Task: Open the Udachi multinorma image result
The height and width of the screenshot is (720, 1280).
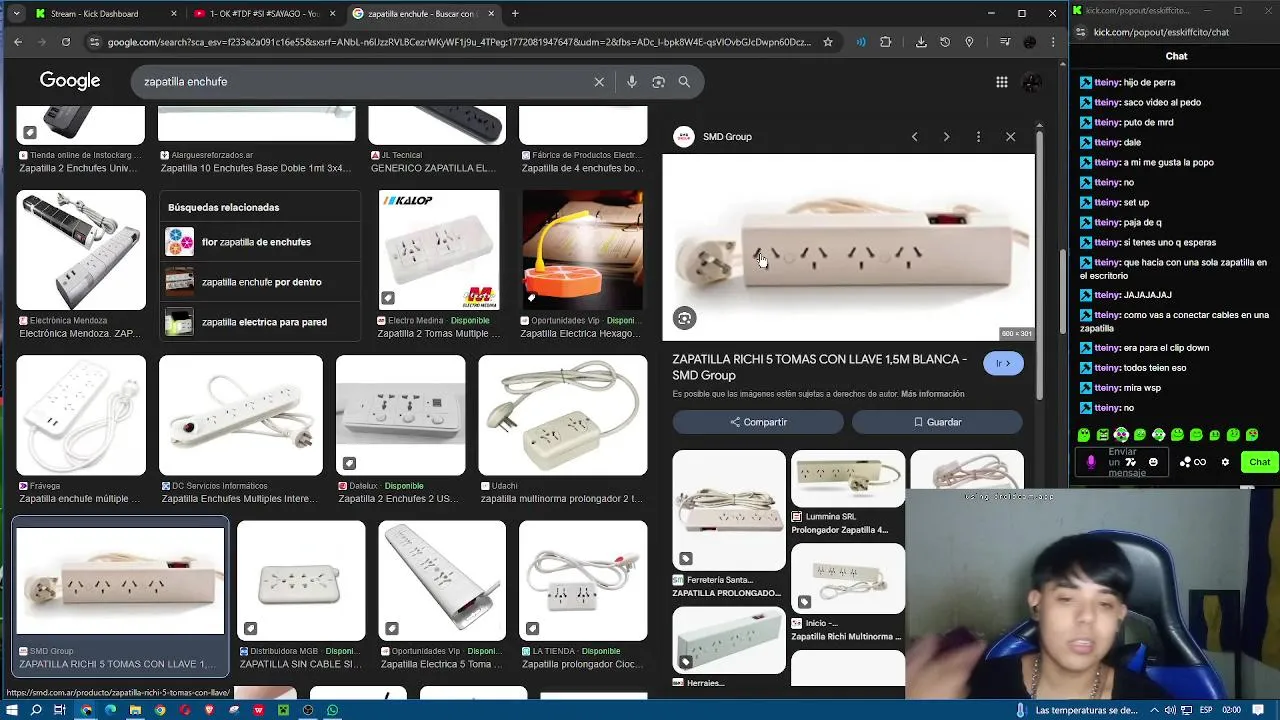Action: 562,415
